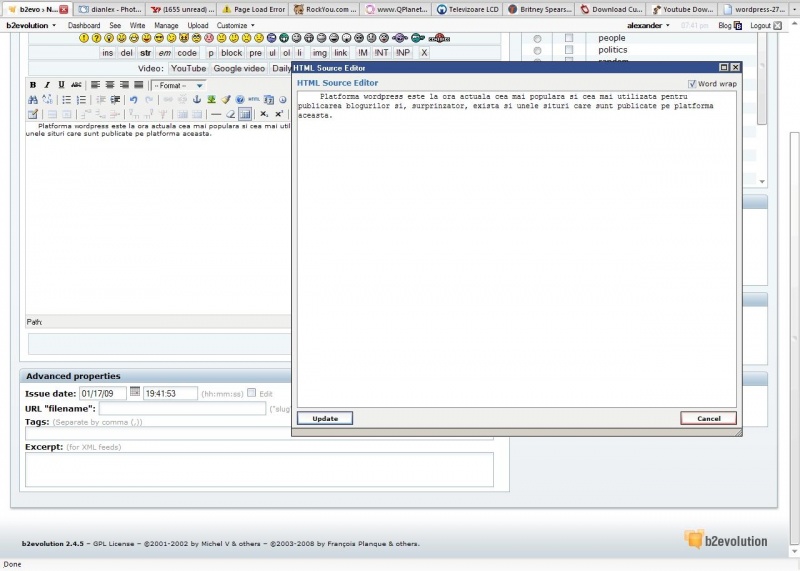Open alexander user menu dropdown
This screenshot has width=800, height=571.
point(648,25)
